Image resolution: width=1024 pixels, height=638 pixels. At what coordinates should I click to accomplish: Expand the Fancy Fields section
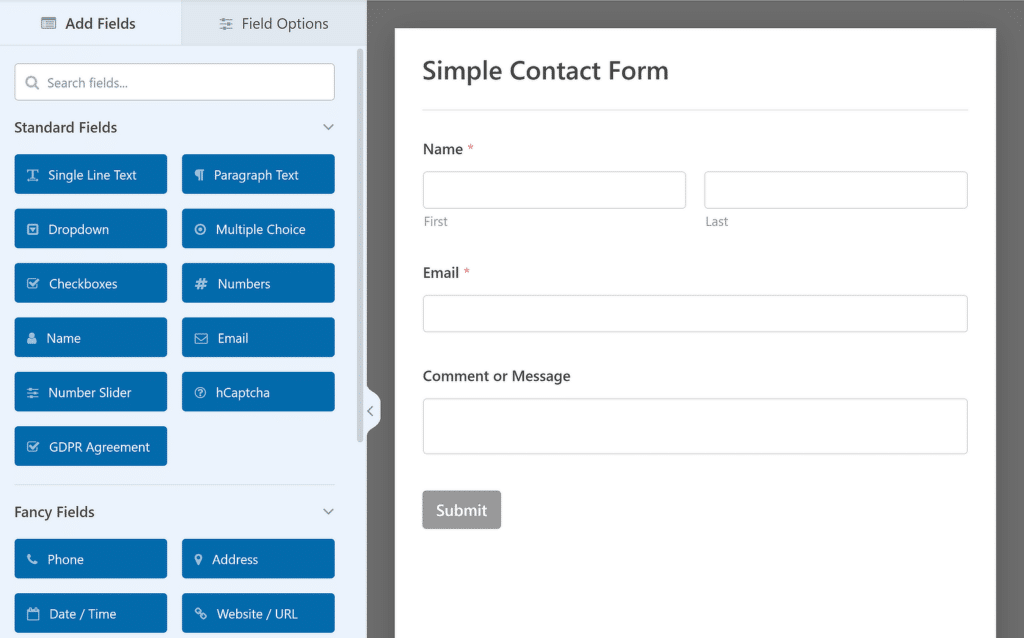point(328,511)
